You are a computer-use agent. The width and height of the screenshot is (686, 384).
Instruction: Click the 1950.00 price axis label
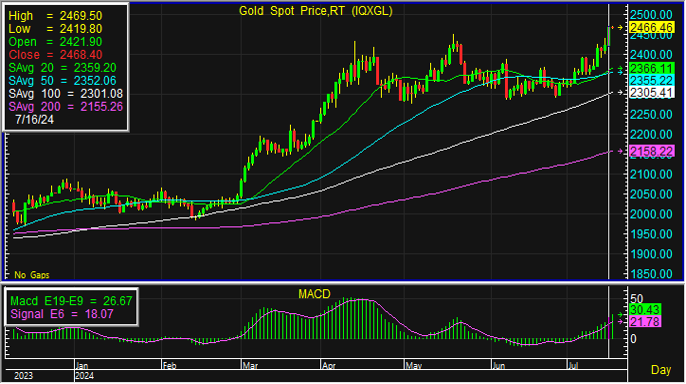click(x=651, y=234)
